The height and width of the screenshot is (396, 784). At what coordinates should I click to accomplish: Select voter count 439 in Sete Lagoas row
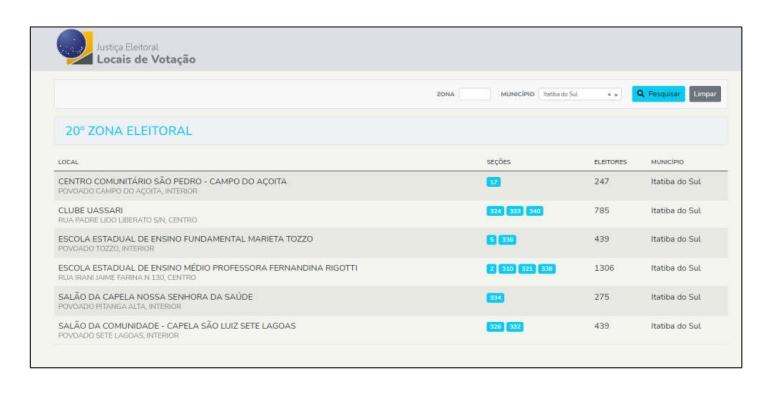[602, 326]
